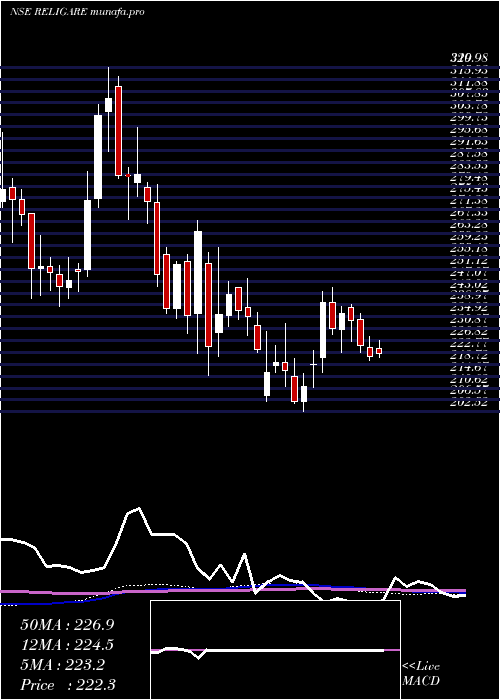Select the "Price : 222.3" readout

pos(68,685)
